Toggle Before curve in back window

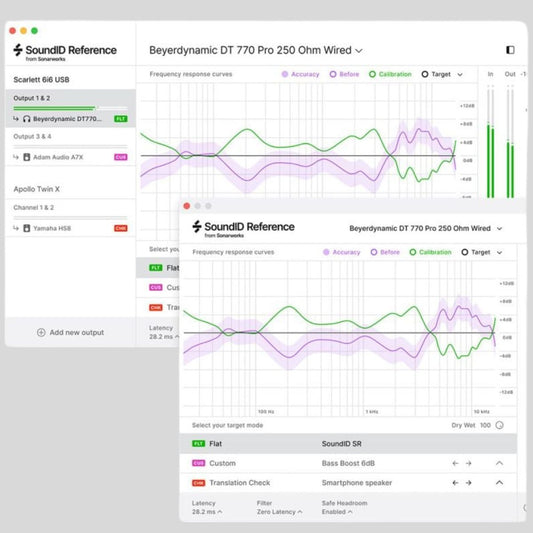[344, 74]
